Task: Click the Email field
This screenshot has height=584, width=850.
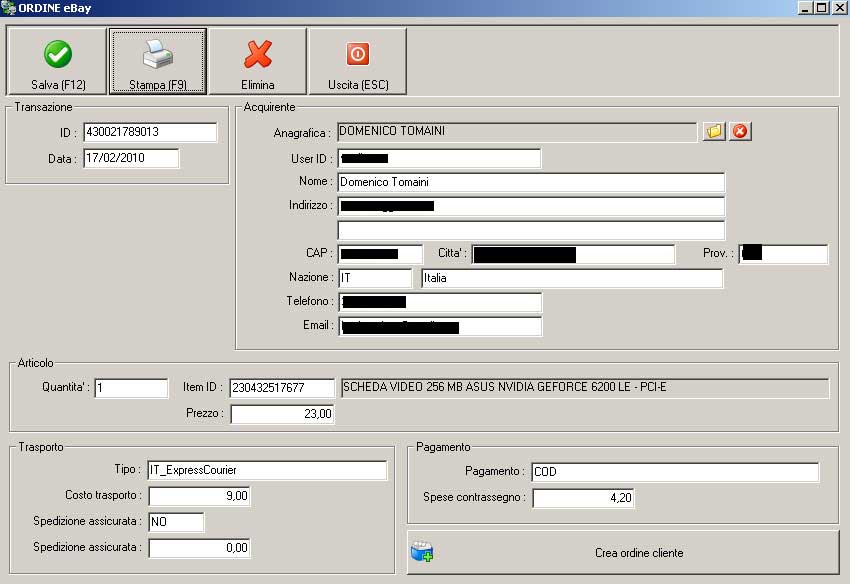Action: (440, 326)
